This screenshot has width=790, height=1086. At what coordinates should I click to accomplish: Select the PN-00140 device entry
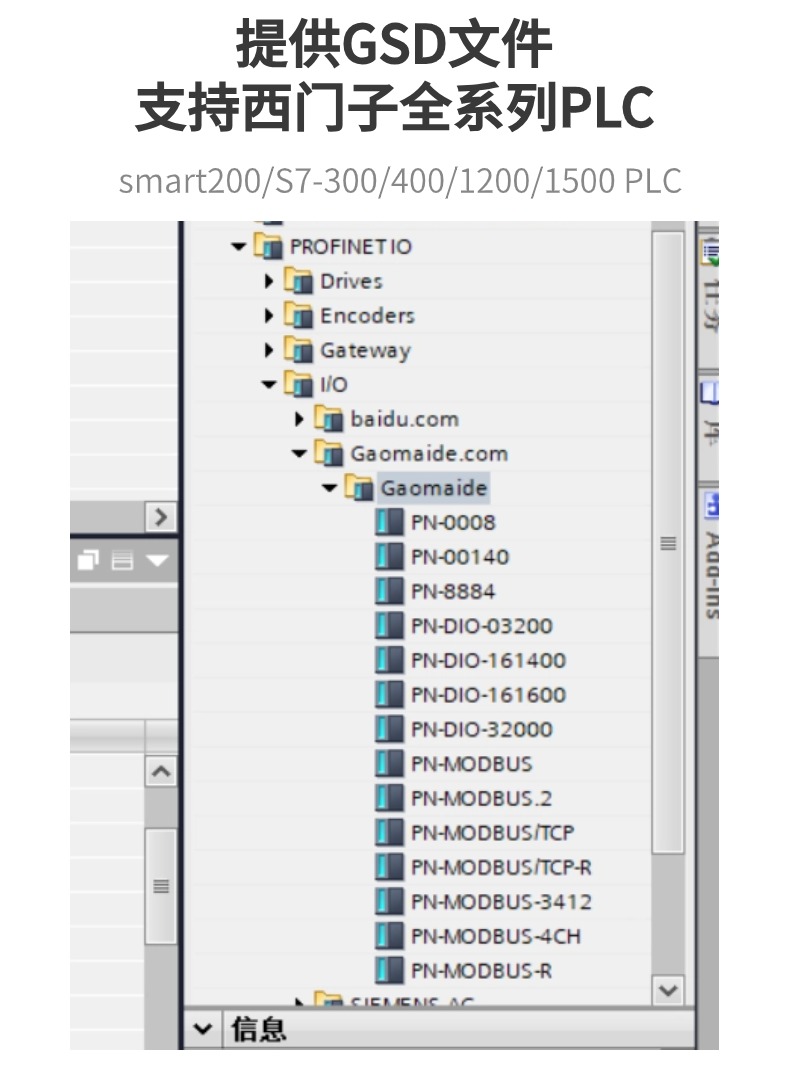[x=460, y=557]
